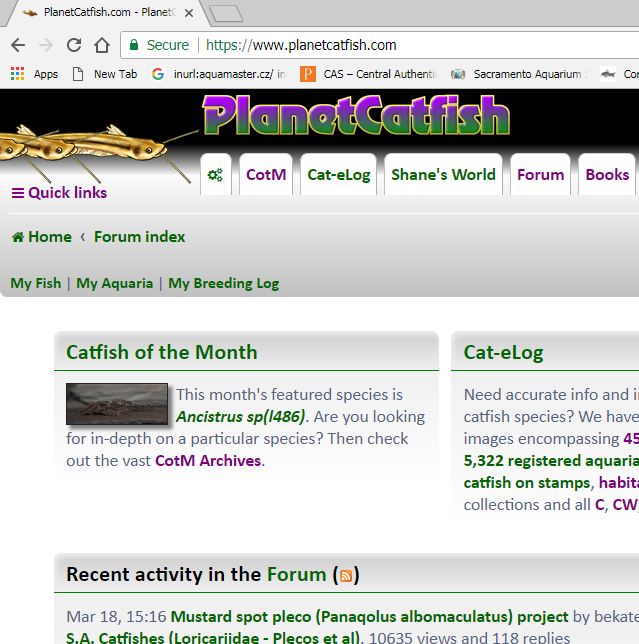Screen dimensions: 639x644
Task: Open the Ancistrus sp(l486) species link
Action: 241,417
